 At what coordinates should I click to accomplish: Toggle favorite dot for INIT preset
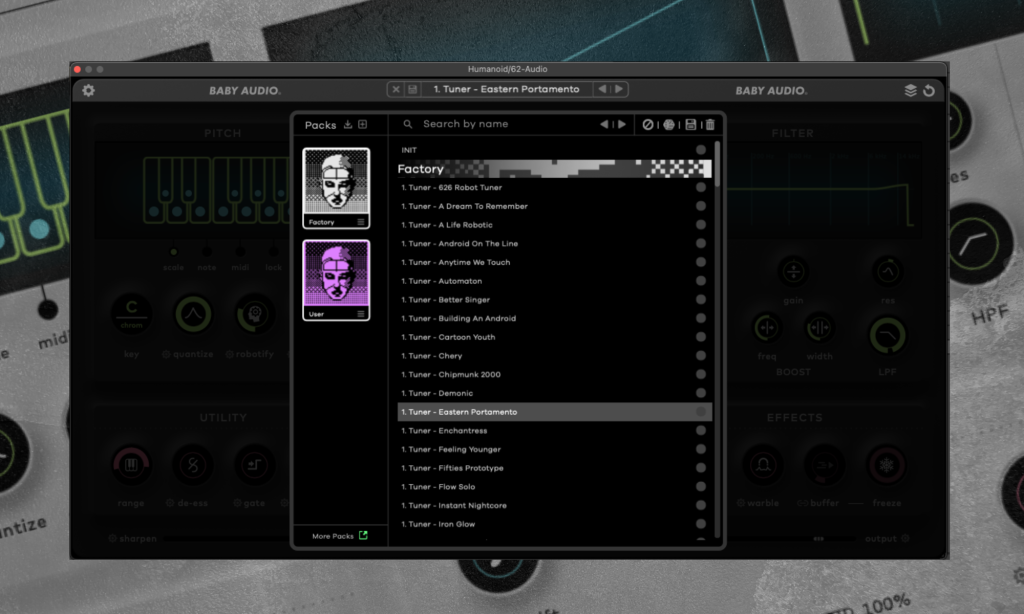(701, 150)
